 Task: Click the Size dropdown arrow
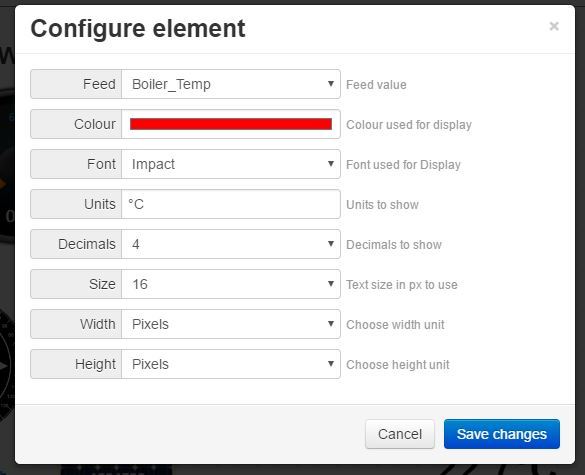pyautogui.click(x=331, y=284)
